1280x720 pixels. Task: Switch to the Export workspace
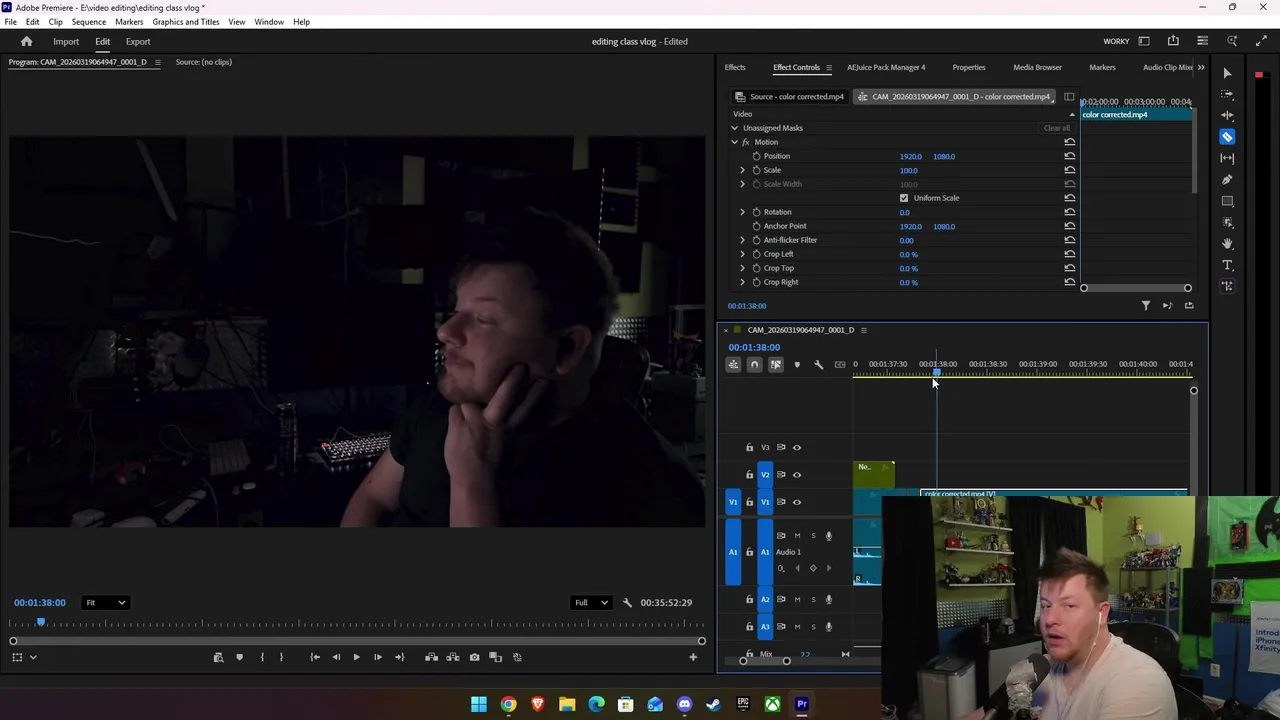click(x=138, y=41)
